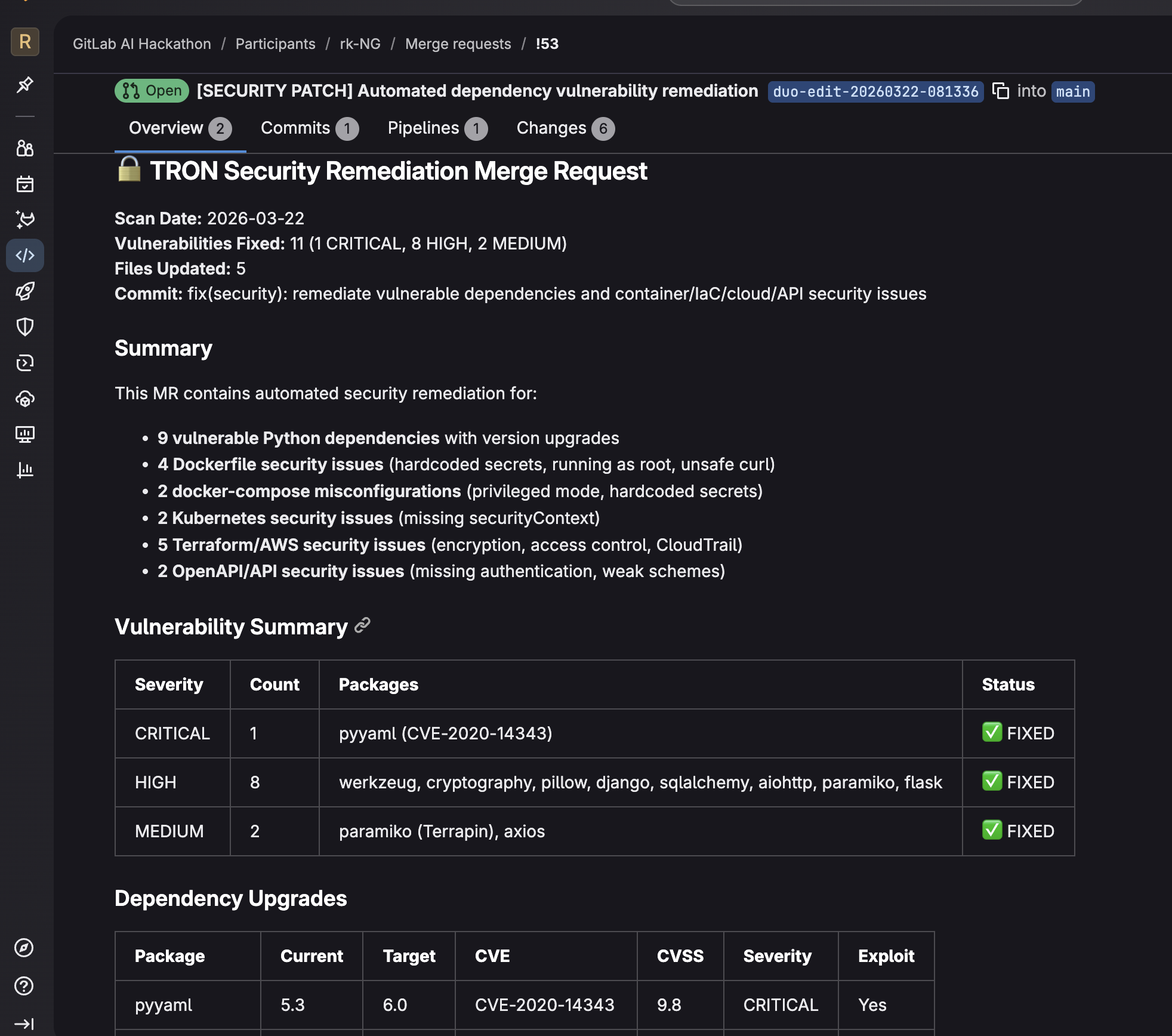1172x1036 pixels.
Task: Switch to the Commits tab
Action: pos(309,128)
